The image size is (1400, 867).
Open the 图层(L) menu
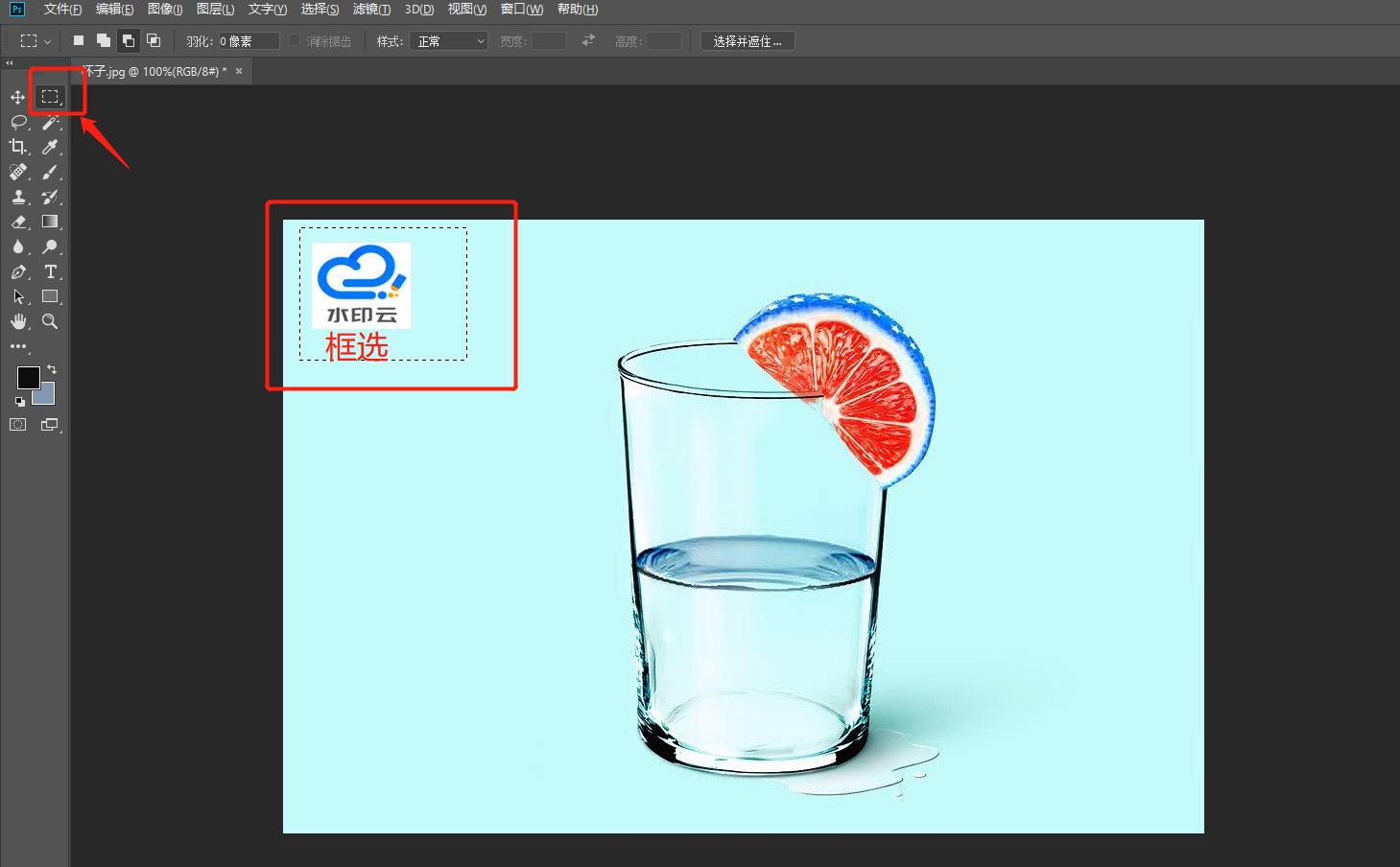click(x=215, y=10)
